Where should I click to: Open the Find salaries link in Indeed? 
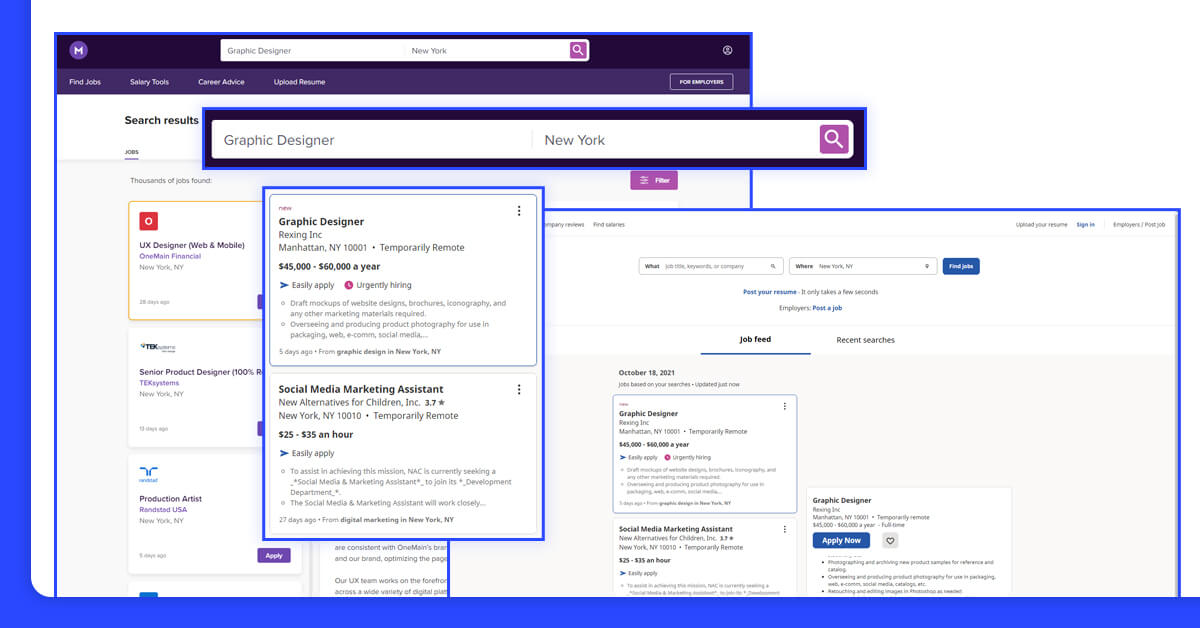point(608,225)
